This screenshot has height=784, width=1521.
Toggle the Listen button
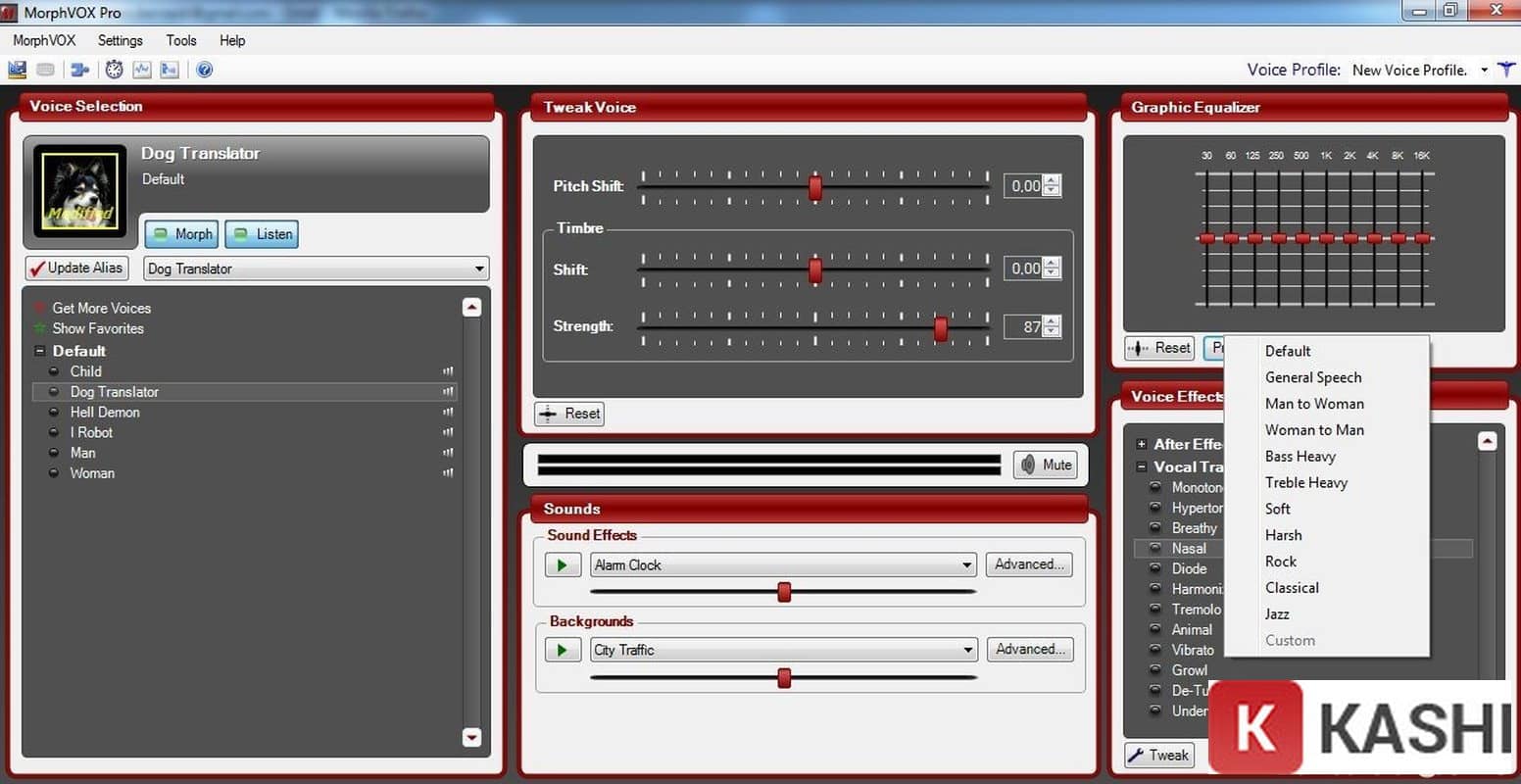(x=262, y=234)
